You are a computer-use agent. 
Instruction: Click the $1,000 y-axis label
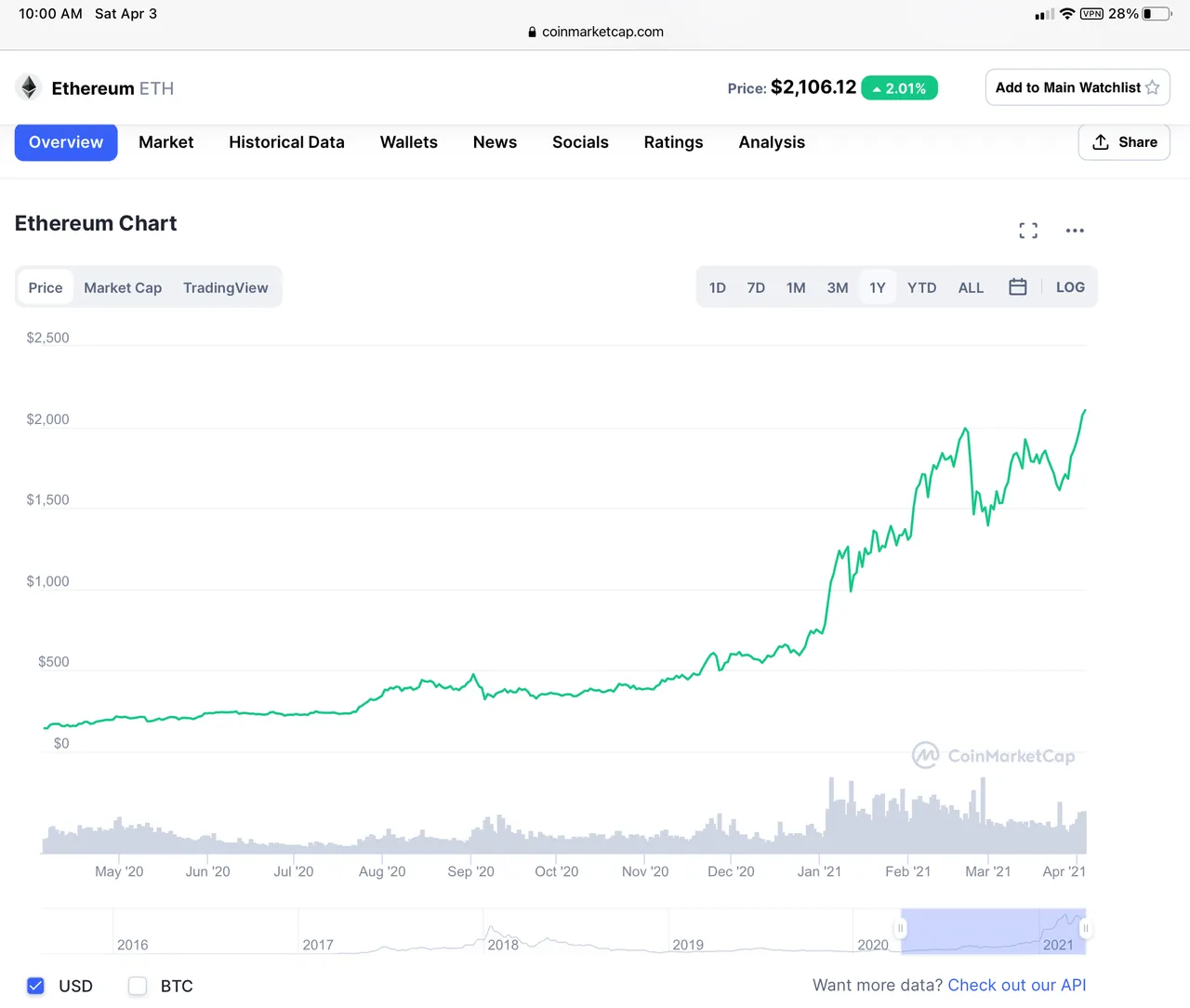pyautogui.click(x=47, y=581)
